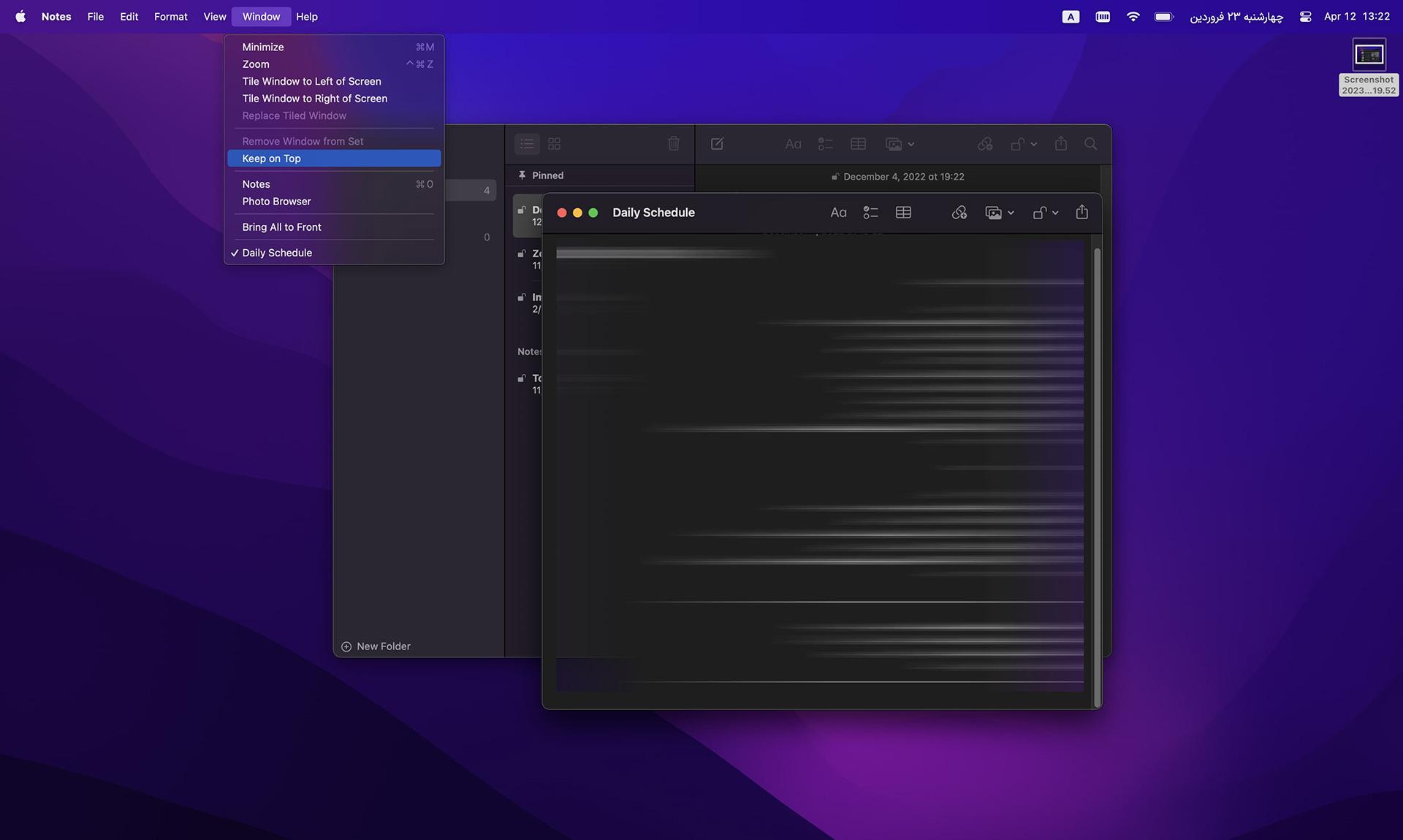1403x840 pixels.
Task: Delete note using the trash icon
Action: click(674, 144)
